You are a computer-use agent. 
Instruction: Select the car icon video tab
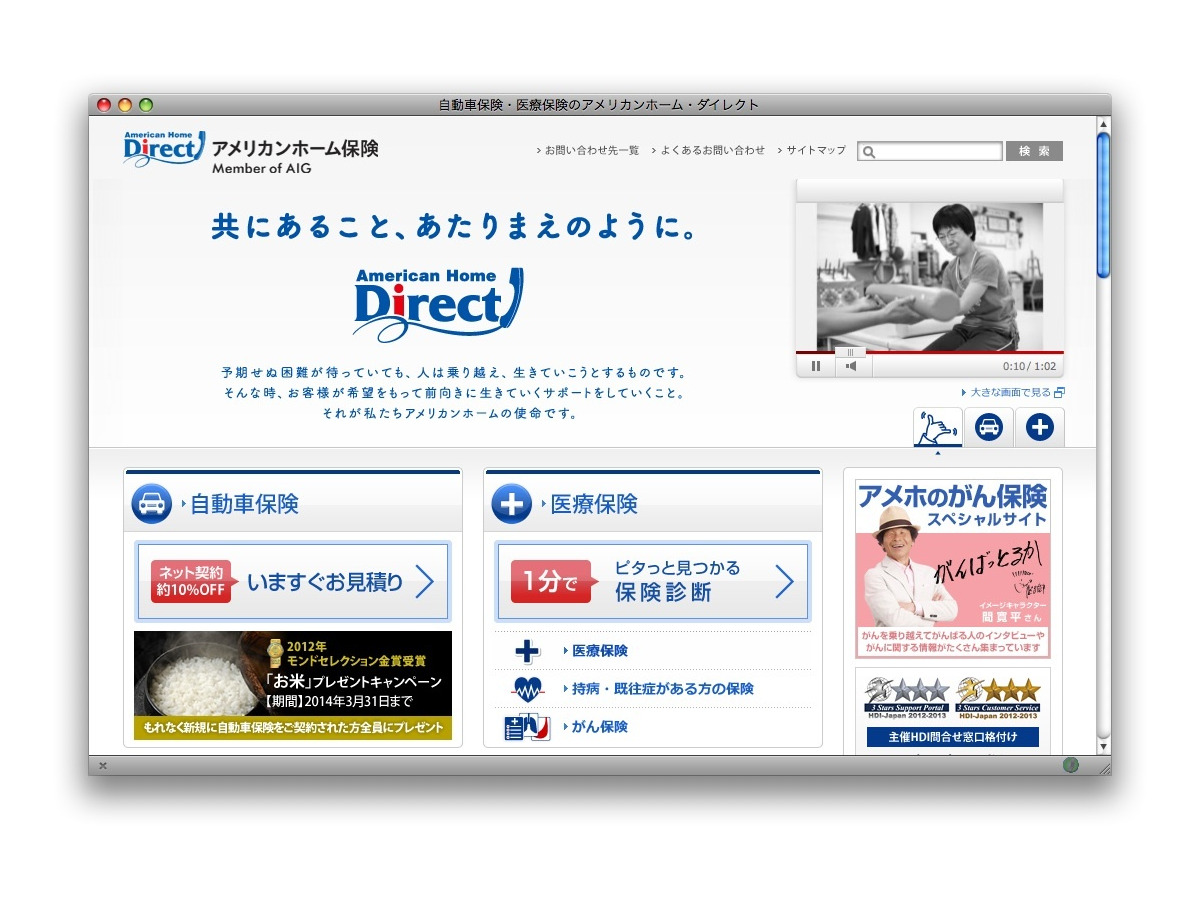[989, 427]
